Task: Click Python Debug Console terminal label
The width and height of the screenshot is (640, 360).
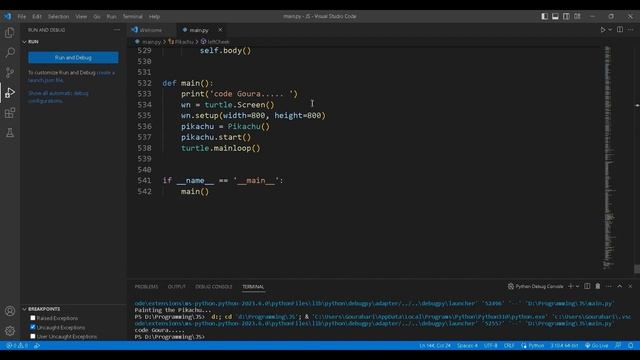Action: coord(536,287)
